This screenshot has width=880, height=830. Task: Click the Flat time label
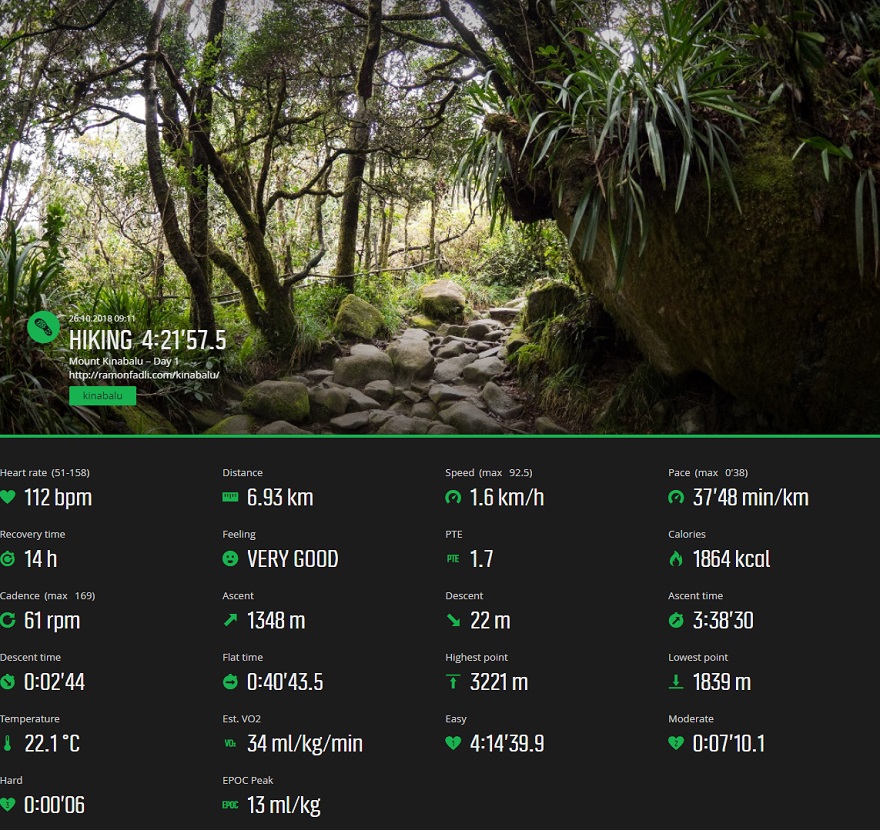(242, 657)
